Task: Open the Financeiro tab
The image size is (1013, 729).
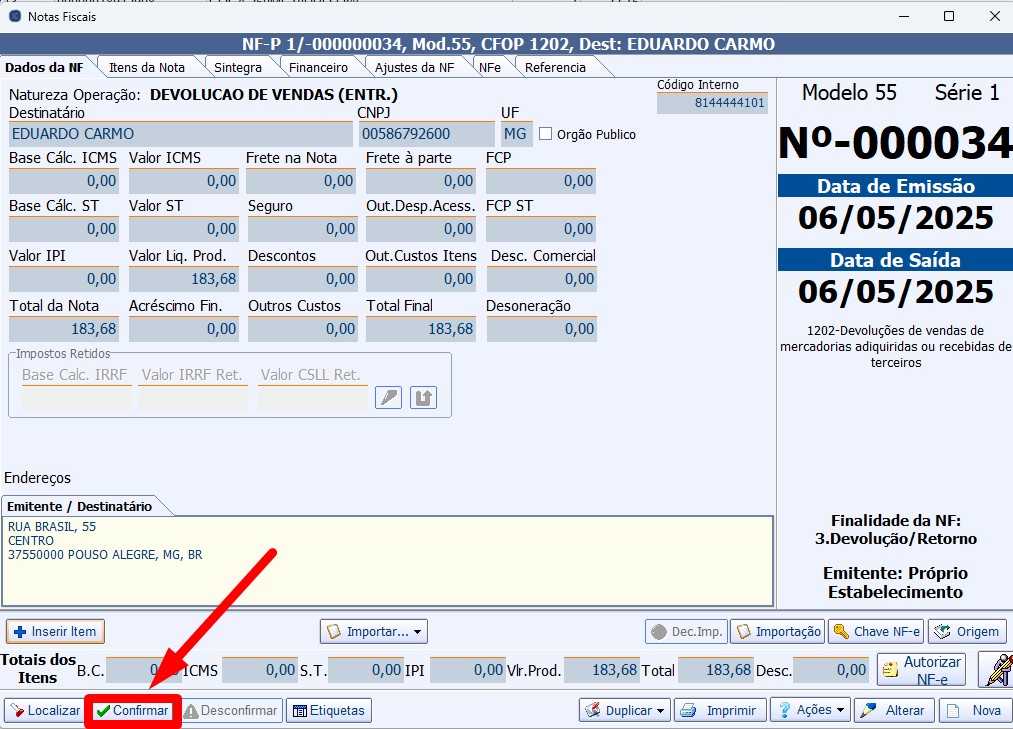Action: pos(318,67)
